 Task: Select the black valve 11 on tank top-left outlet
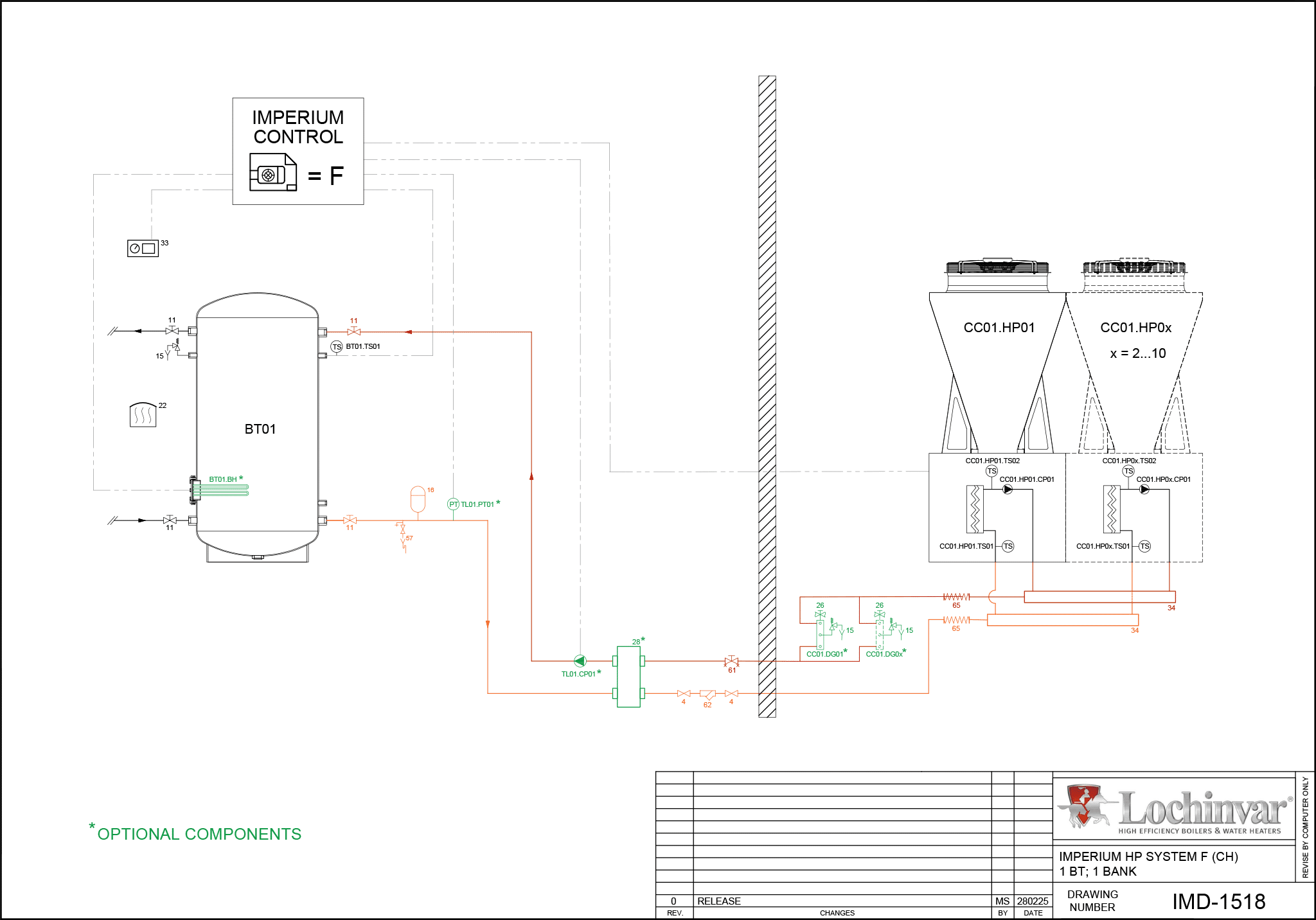coord(172,331)
